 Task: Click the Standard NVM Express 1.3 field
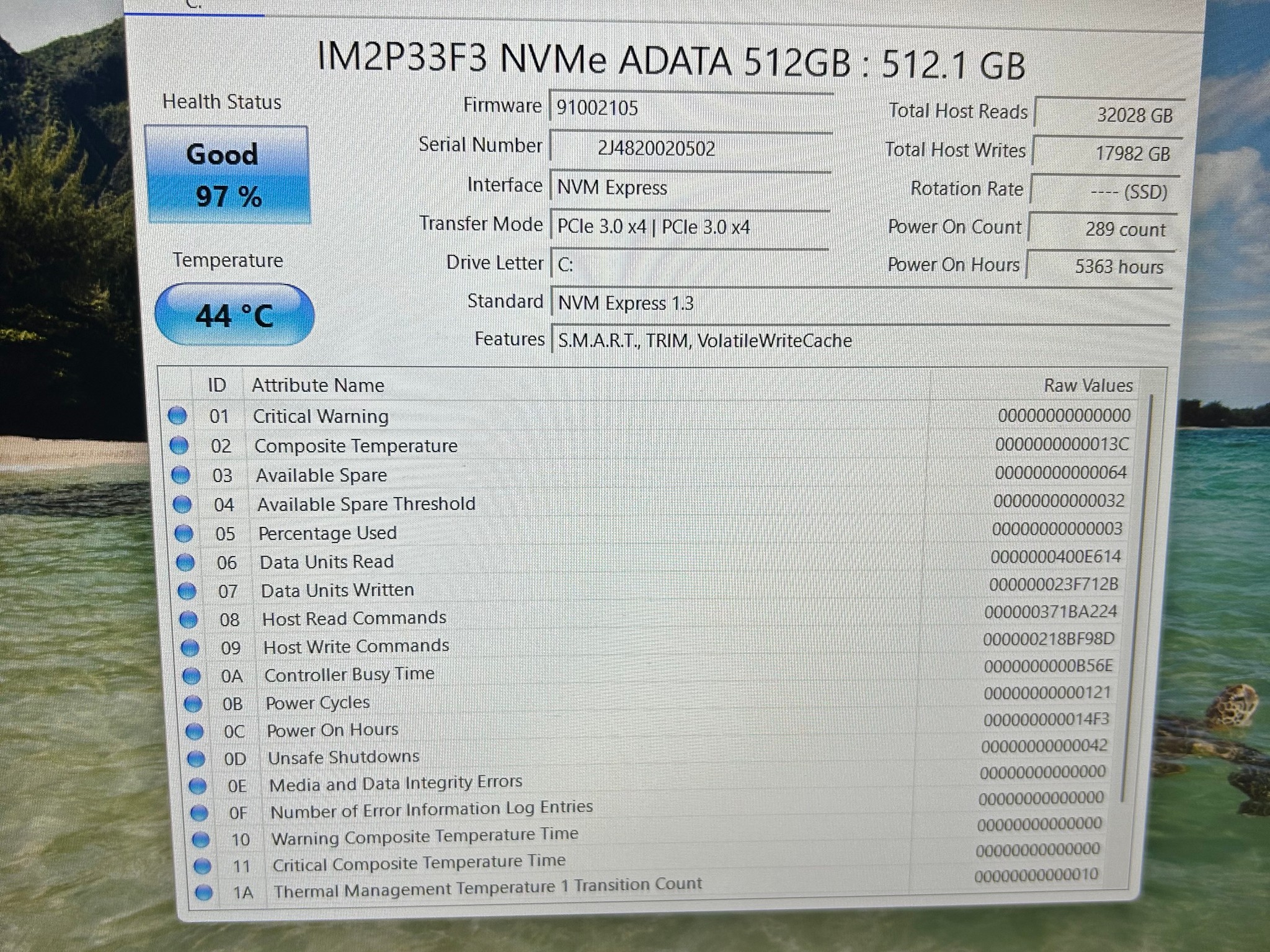(861, 303)
